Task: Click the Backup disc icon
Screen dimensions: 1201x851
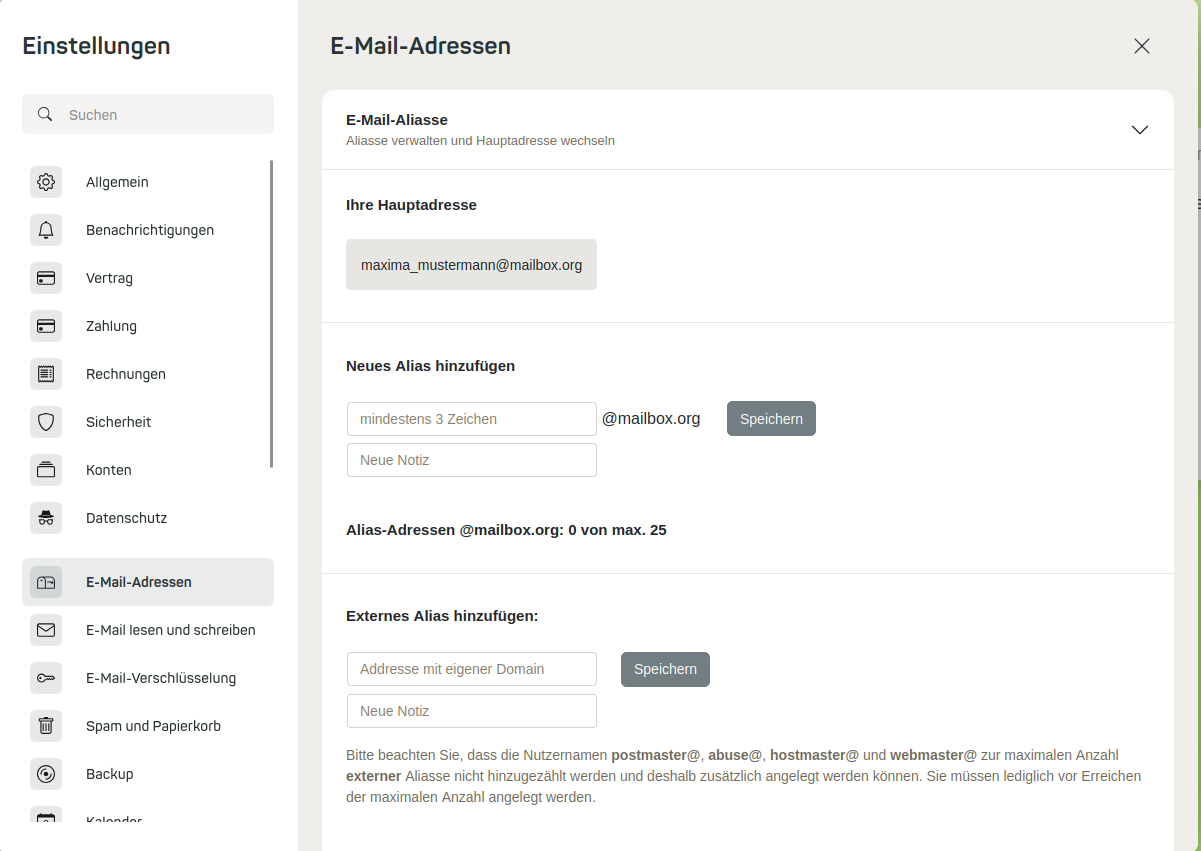Action: [46, 774]
